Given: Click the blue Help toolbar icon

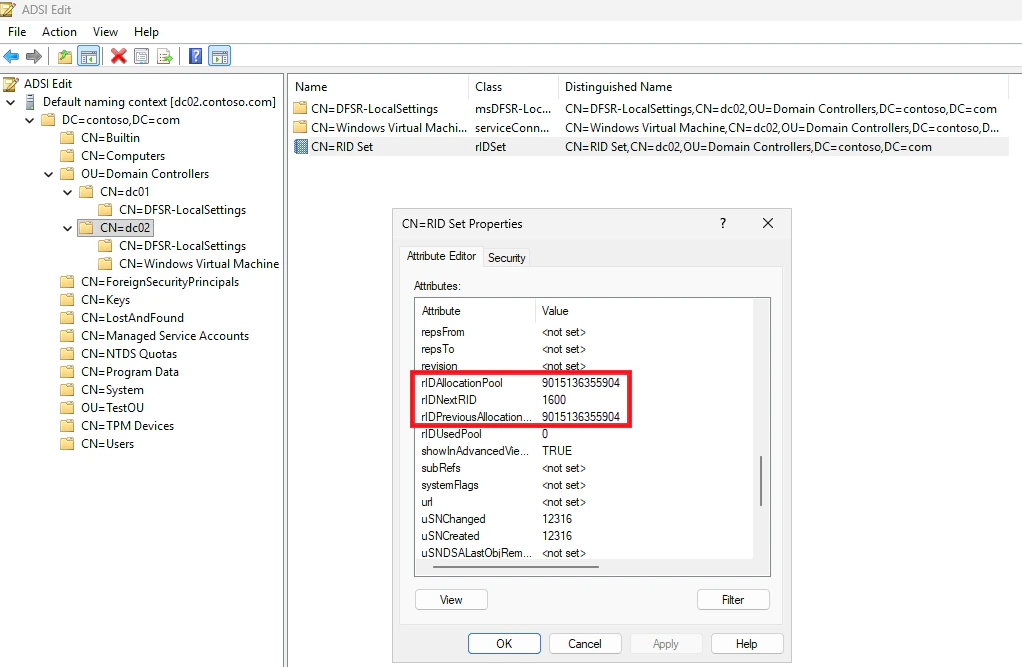Looking at the screenshot, I should tap(196, 57).
